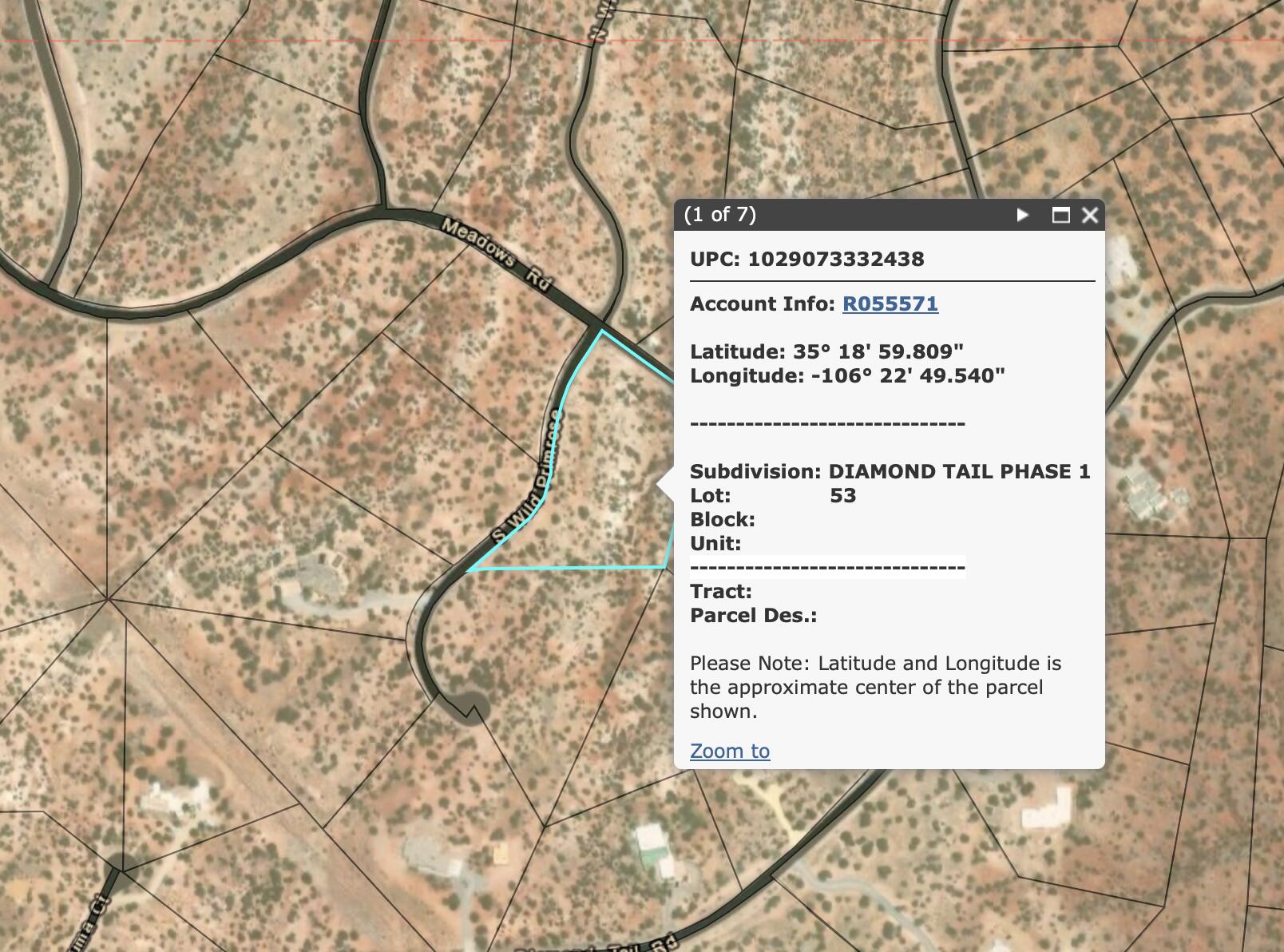Screen dimensions: 1284x952
Task: Click the Longitude coordinate value
Action: pyautogui.click(x=907, y=376)
